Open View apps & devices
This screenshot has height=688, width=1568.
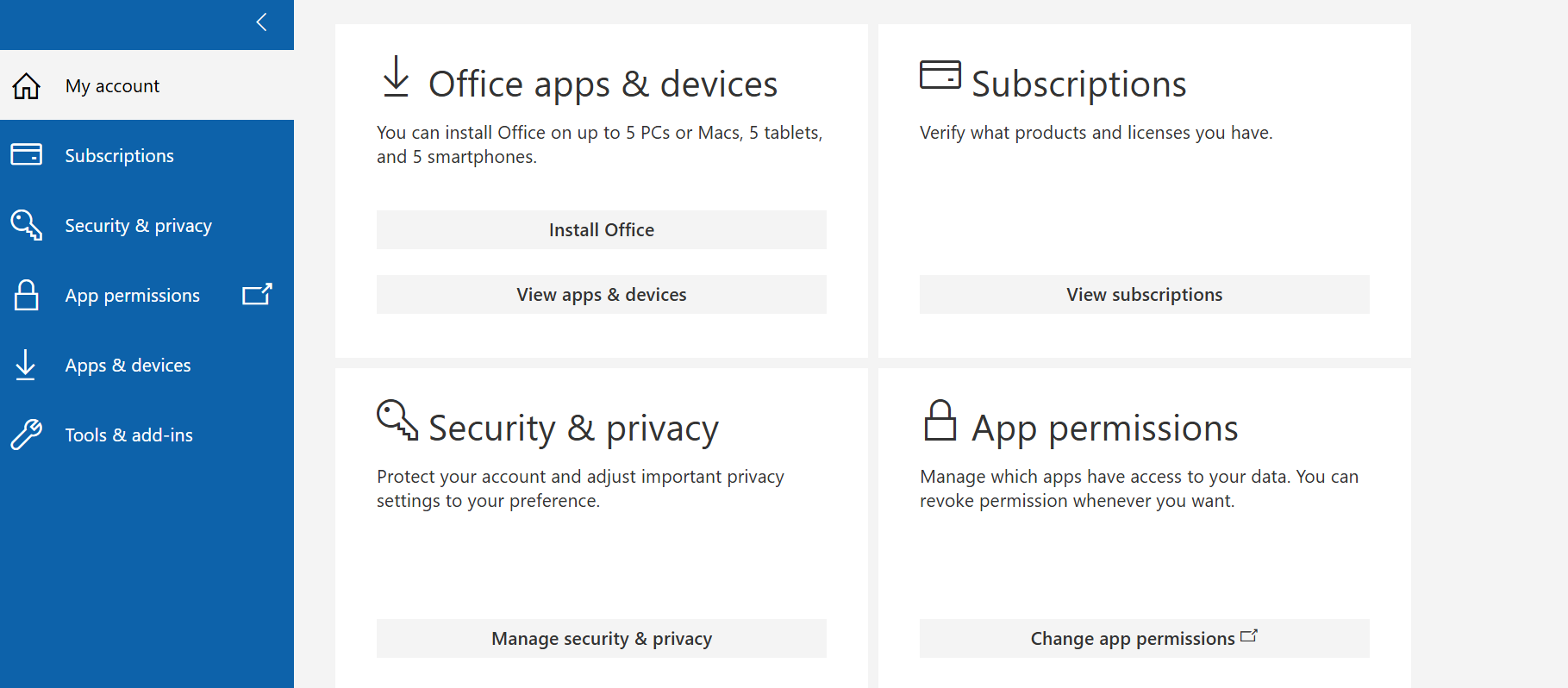click(x=601, y=294)
